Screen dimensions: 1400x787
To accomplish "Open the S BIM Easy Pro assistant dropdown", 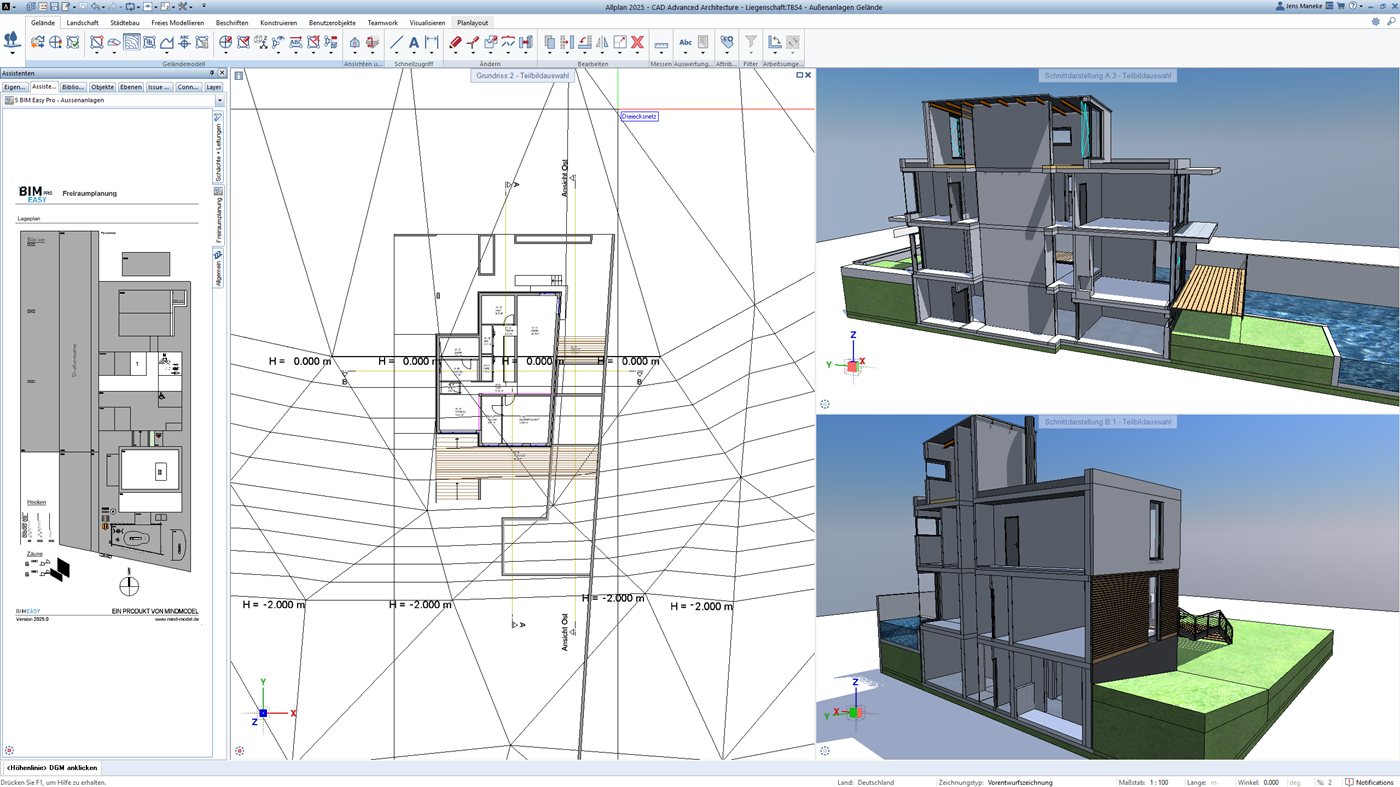I will (x=219, y=100).
